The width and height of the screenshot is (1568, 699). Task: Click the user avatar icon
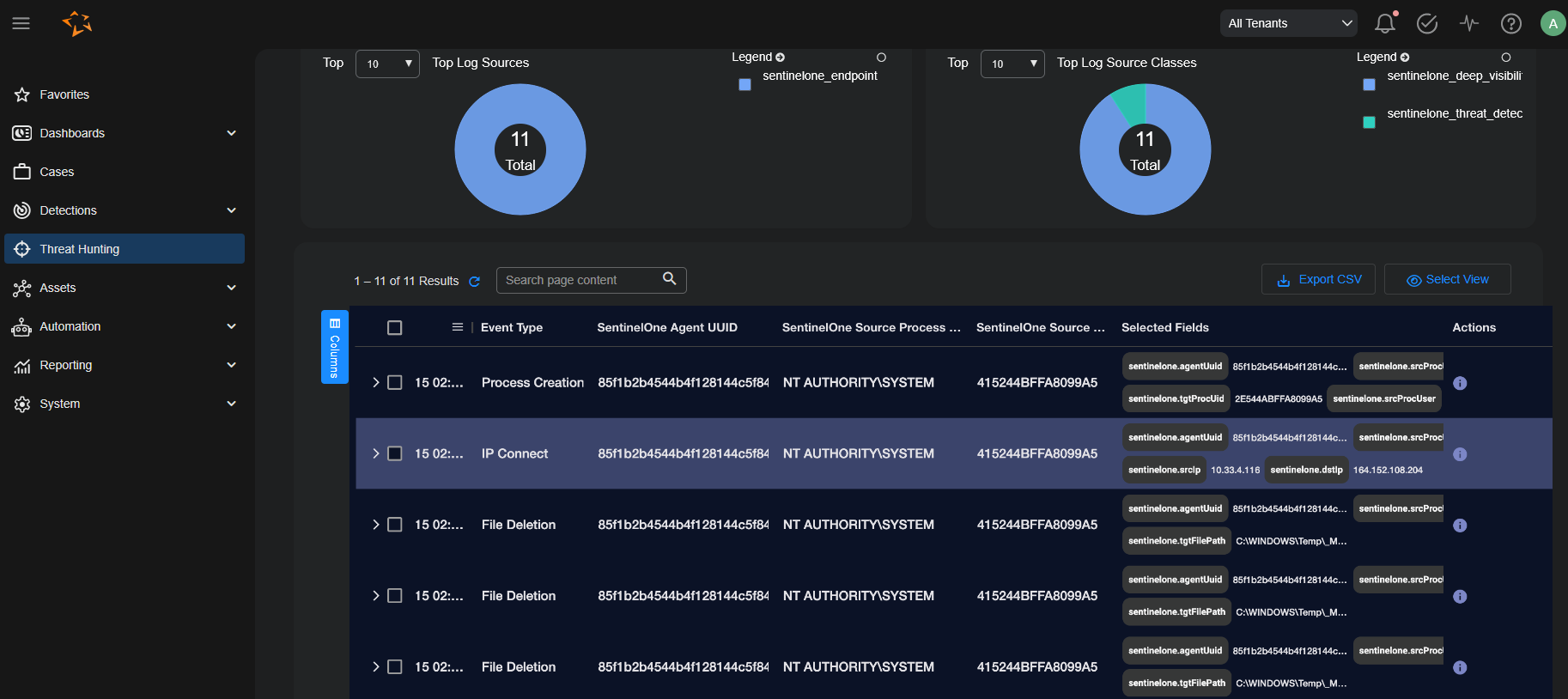[x=1552, y=23]
